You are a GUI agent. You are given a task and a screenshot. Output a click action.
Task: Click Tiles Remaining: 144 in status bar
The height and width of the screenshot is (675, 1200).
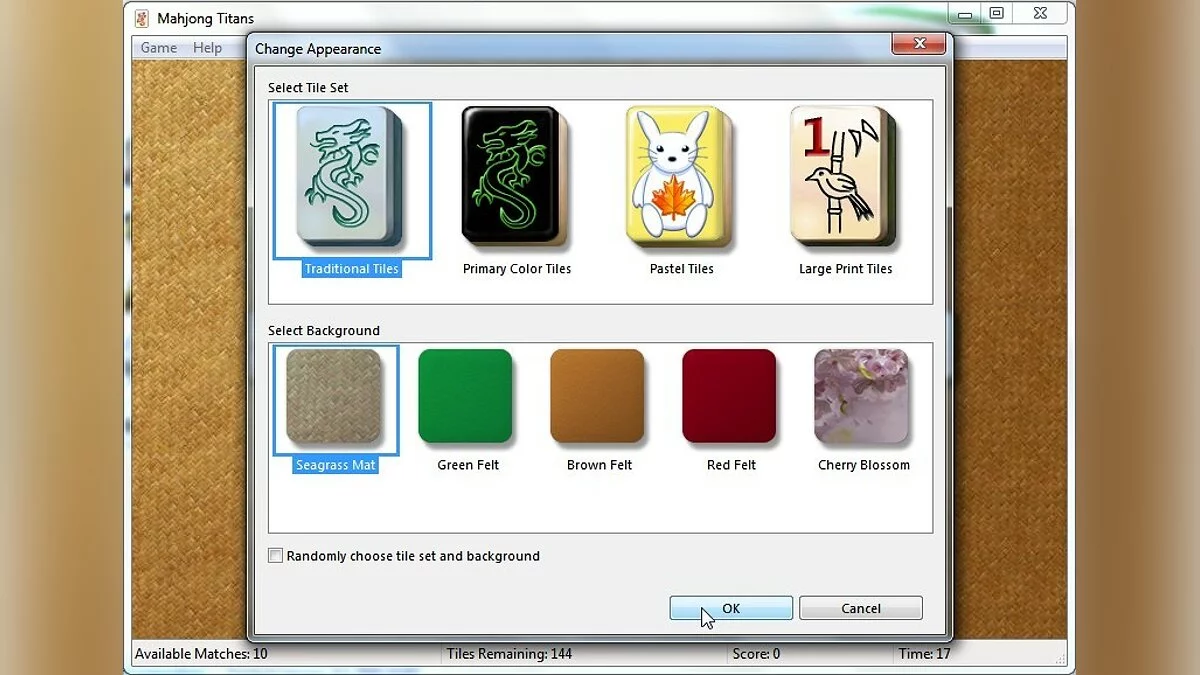(x=509, y=654)
